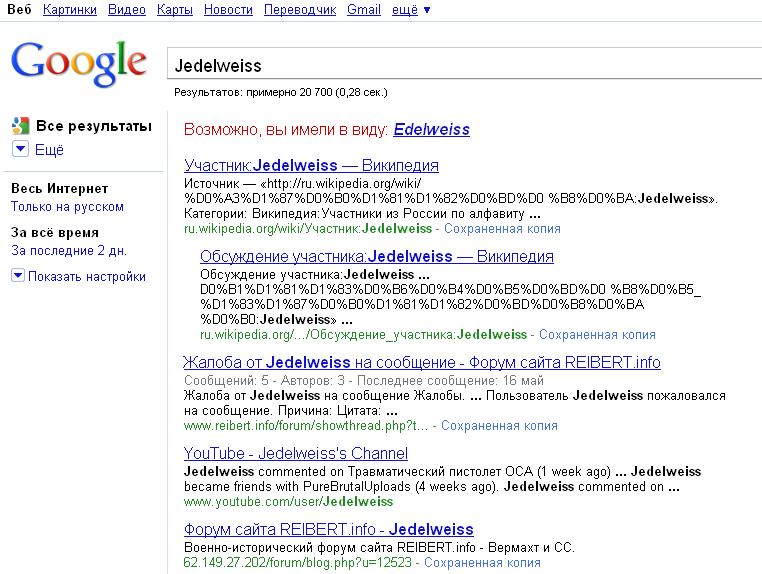Open YouTube - Jedelweiss's Channel result
Screen dimensions: 762x574
click(x=295, y=453)
